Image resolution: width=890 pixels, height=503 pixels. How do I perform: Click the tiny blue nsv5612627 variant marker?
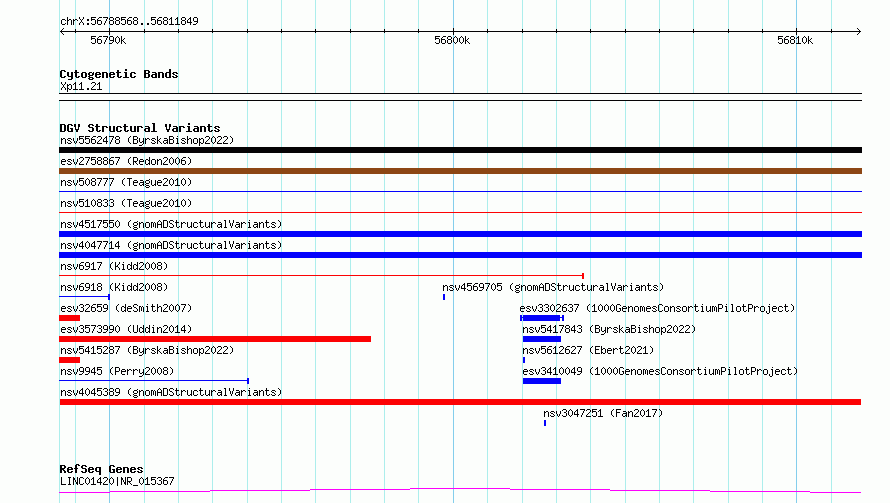point(524,361)
